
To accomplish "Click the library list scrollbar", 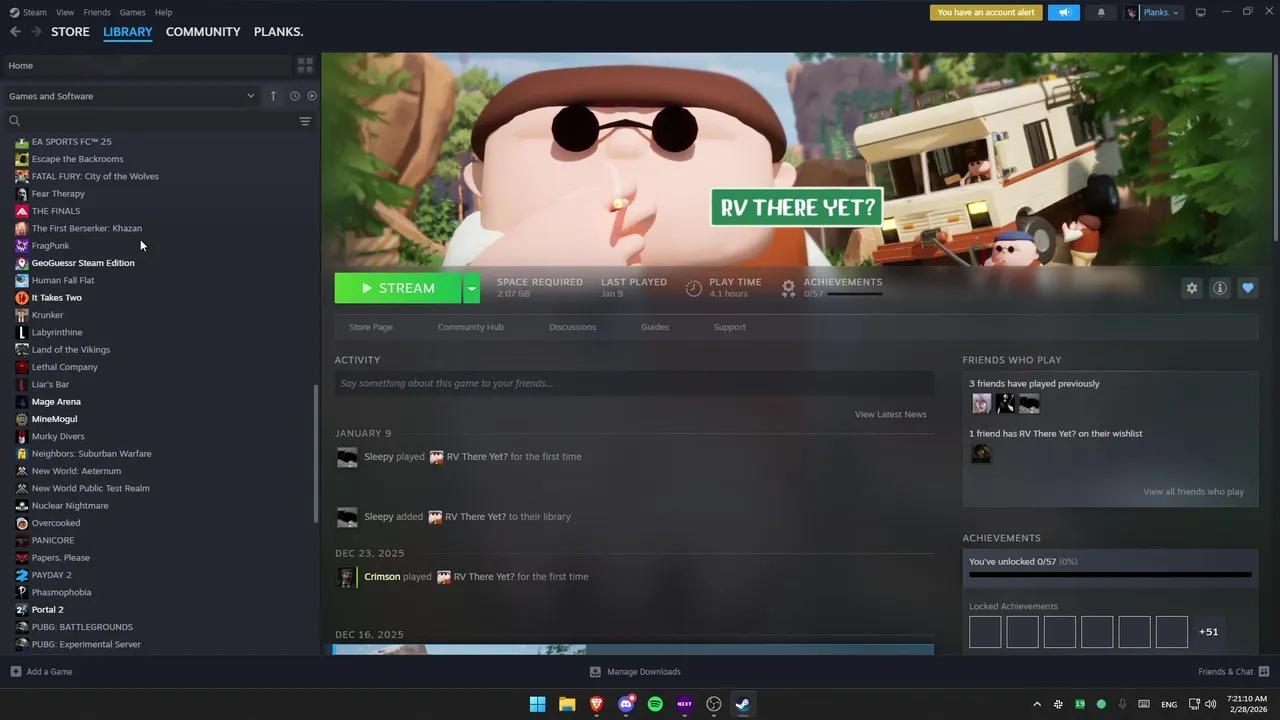I will (316, 455).
